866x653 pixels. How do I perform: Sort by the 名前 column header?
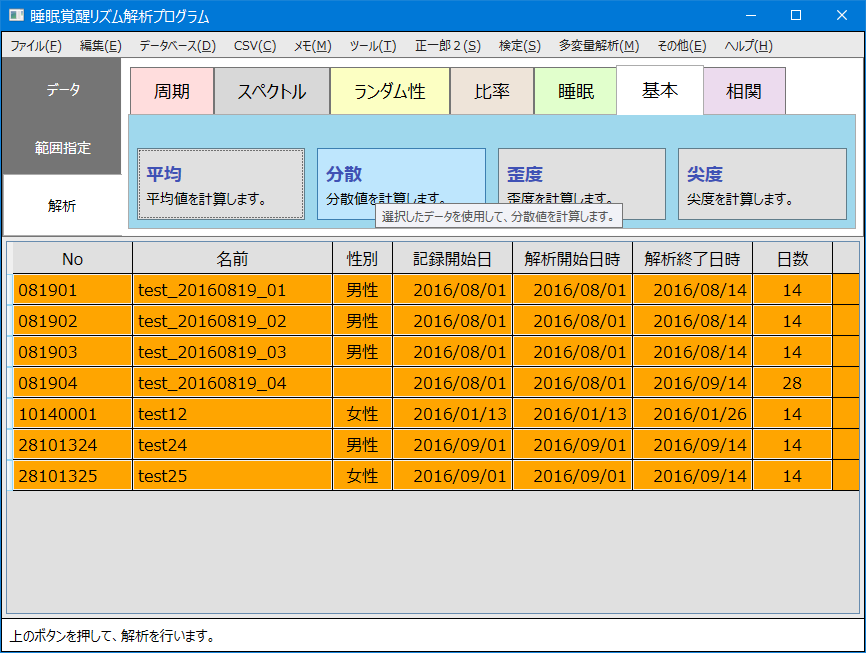point(233,259)
